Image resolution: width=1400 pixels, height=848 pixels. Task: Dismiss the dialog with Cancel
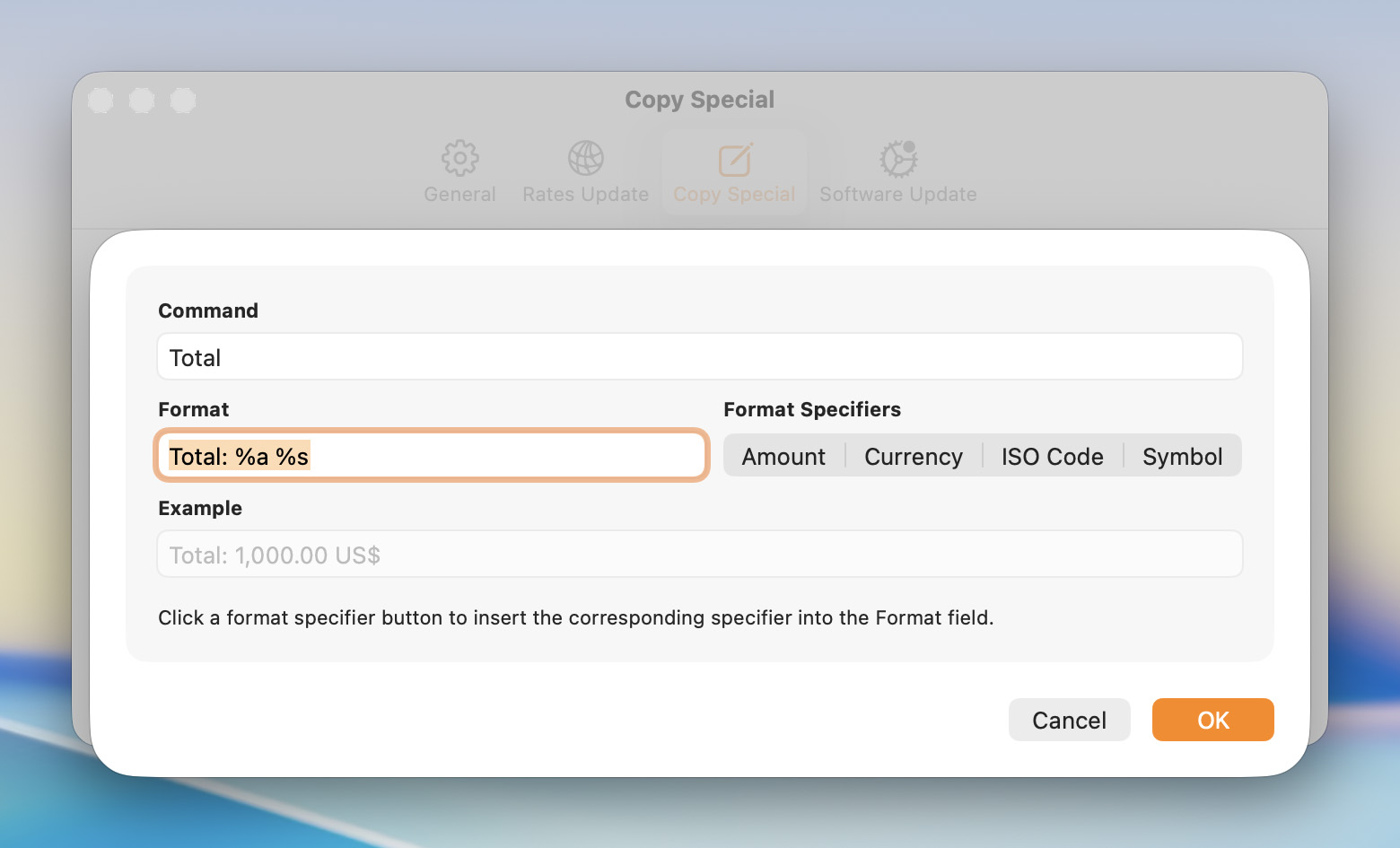point(1069,720)
